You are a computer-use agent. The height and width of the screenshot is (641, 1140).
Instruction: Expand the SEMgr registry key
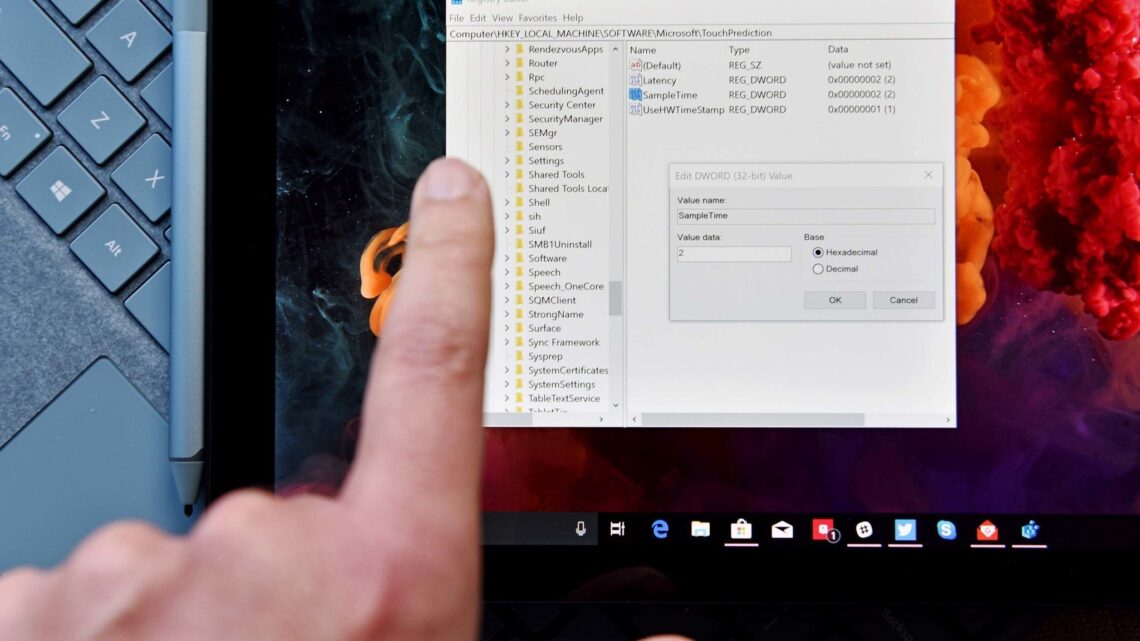(x=507, y=132)
